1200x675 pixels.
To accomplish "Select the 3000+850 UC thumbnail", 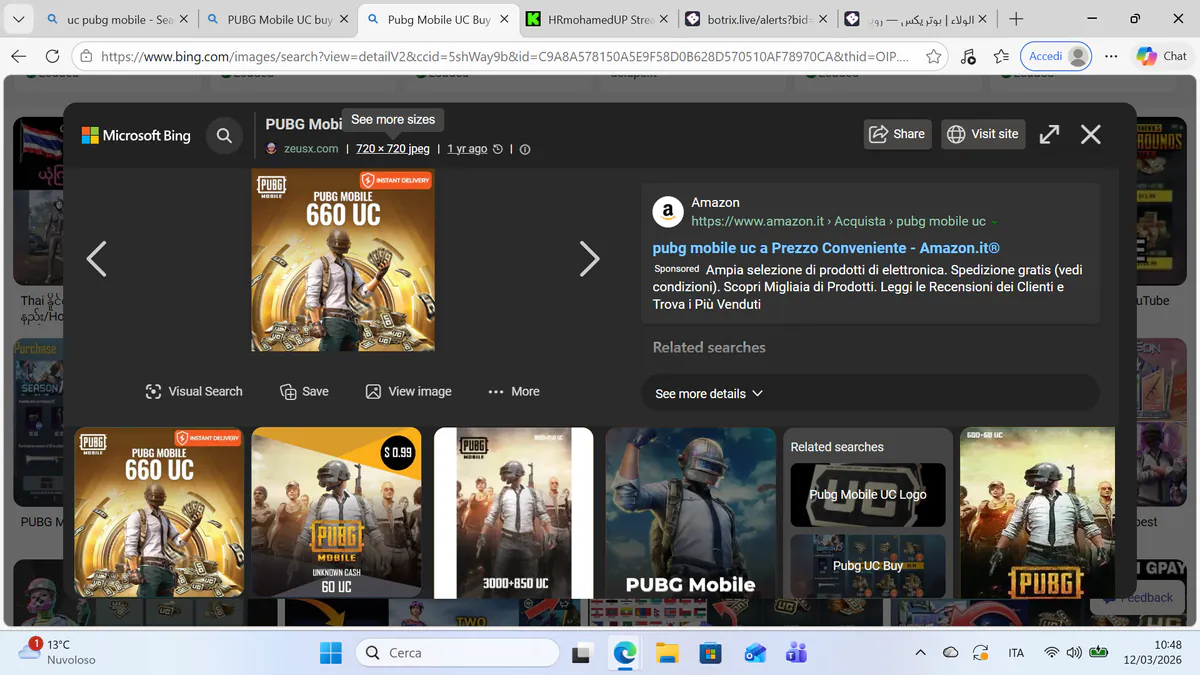I will pos(513,512).
